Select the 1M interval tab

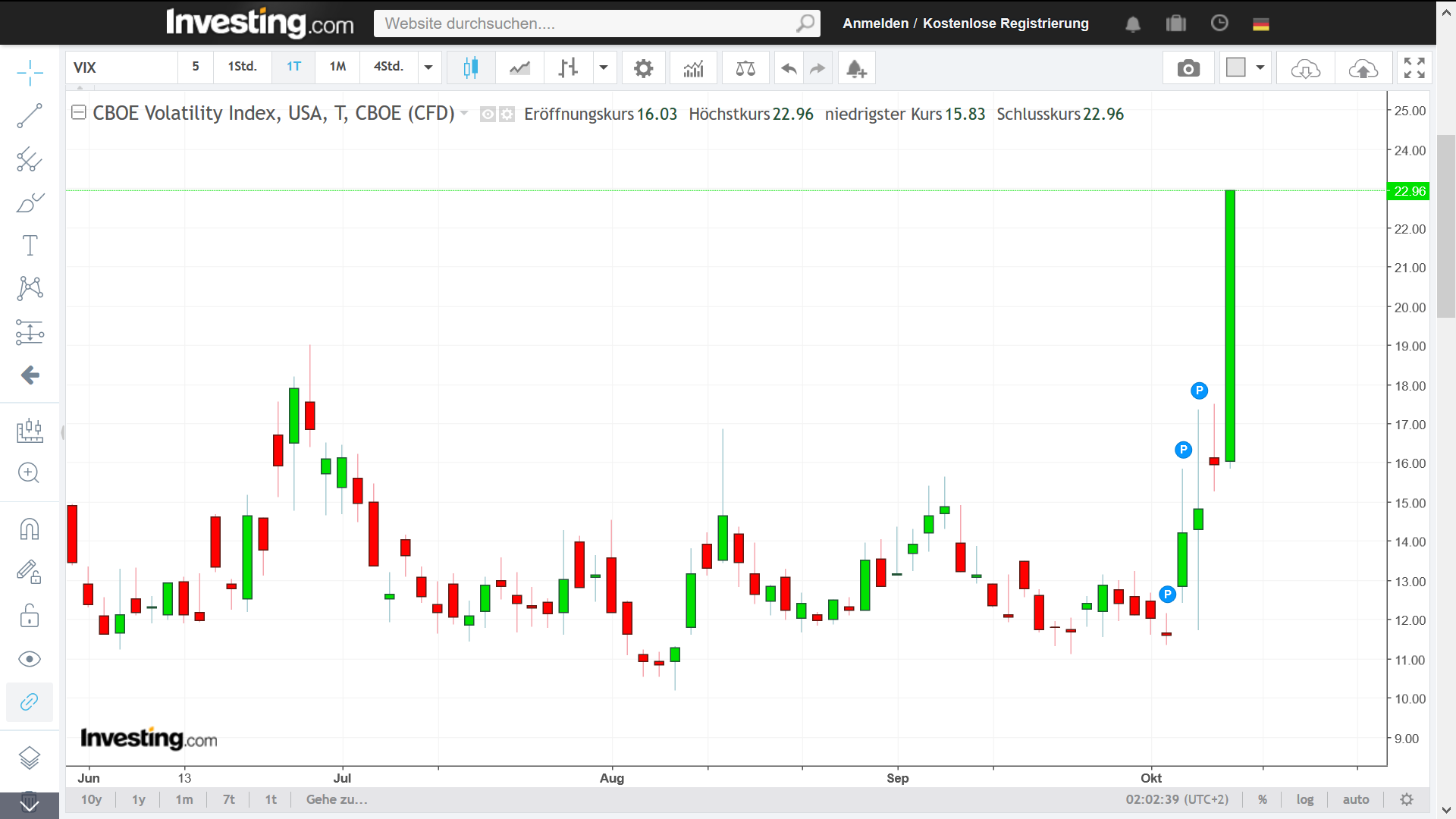(337, 67)
